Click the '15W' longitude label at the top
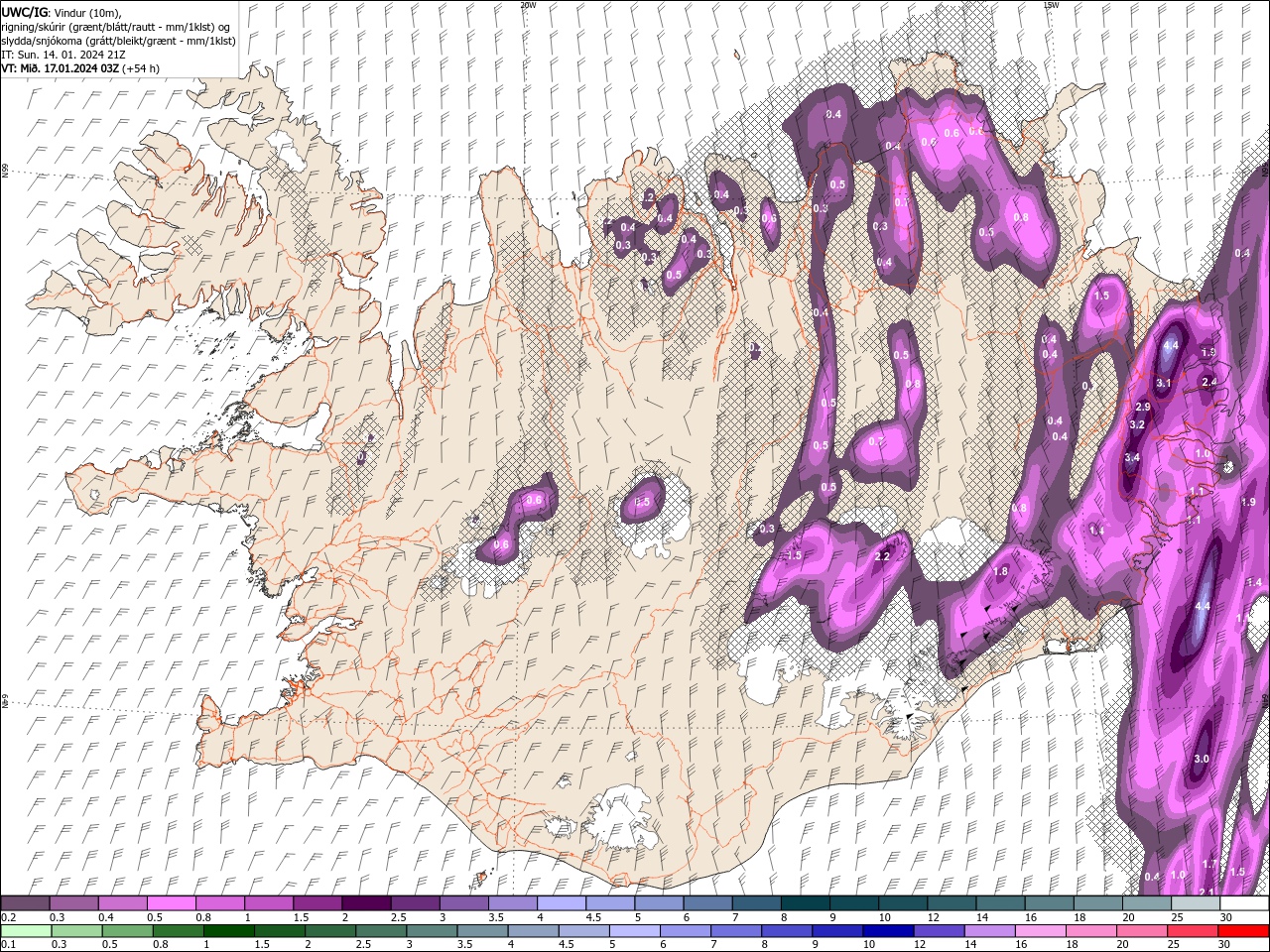The image size is (1270, 952). (1051, 5)
